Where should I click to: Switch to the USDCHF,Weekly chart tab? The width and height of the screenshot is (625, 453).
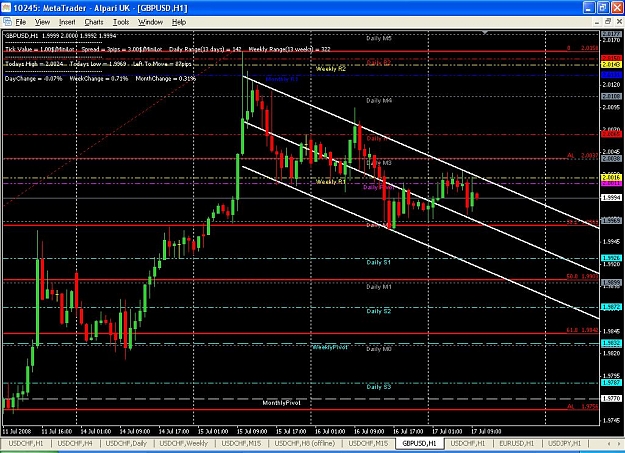184,443
